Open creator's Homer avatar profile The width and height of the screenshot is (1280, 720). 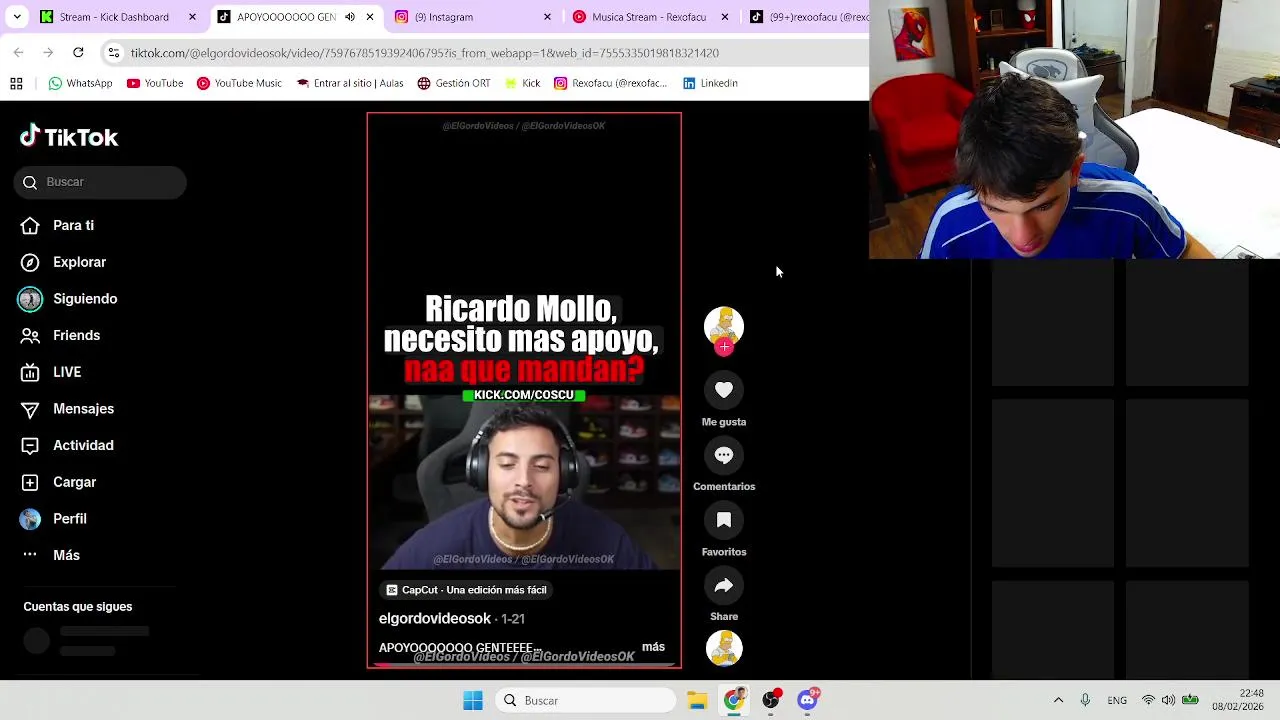point(724,326)
